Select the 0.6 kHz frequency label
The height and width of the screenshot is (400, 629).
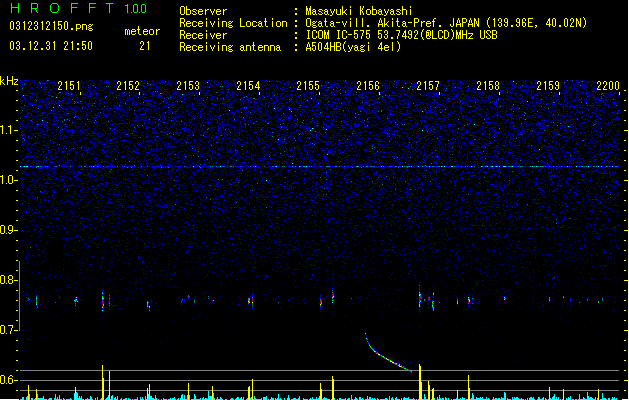[x=8, y=380]
